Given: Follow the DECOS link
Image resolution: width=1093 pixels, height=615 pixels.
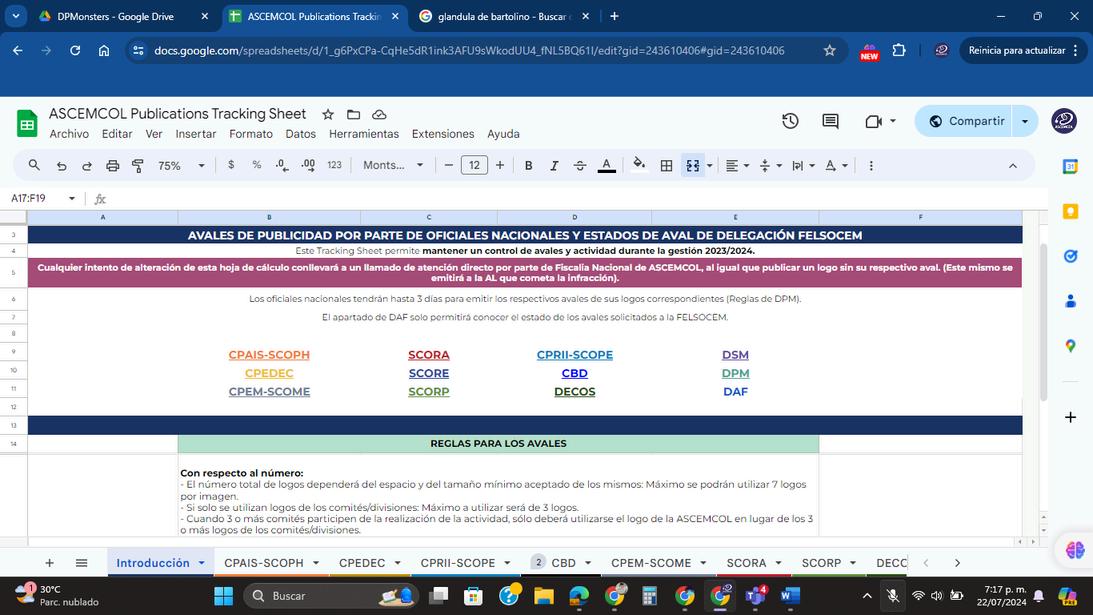Looking at the screenshot, I should point(574,392).
